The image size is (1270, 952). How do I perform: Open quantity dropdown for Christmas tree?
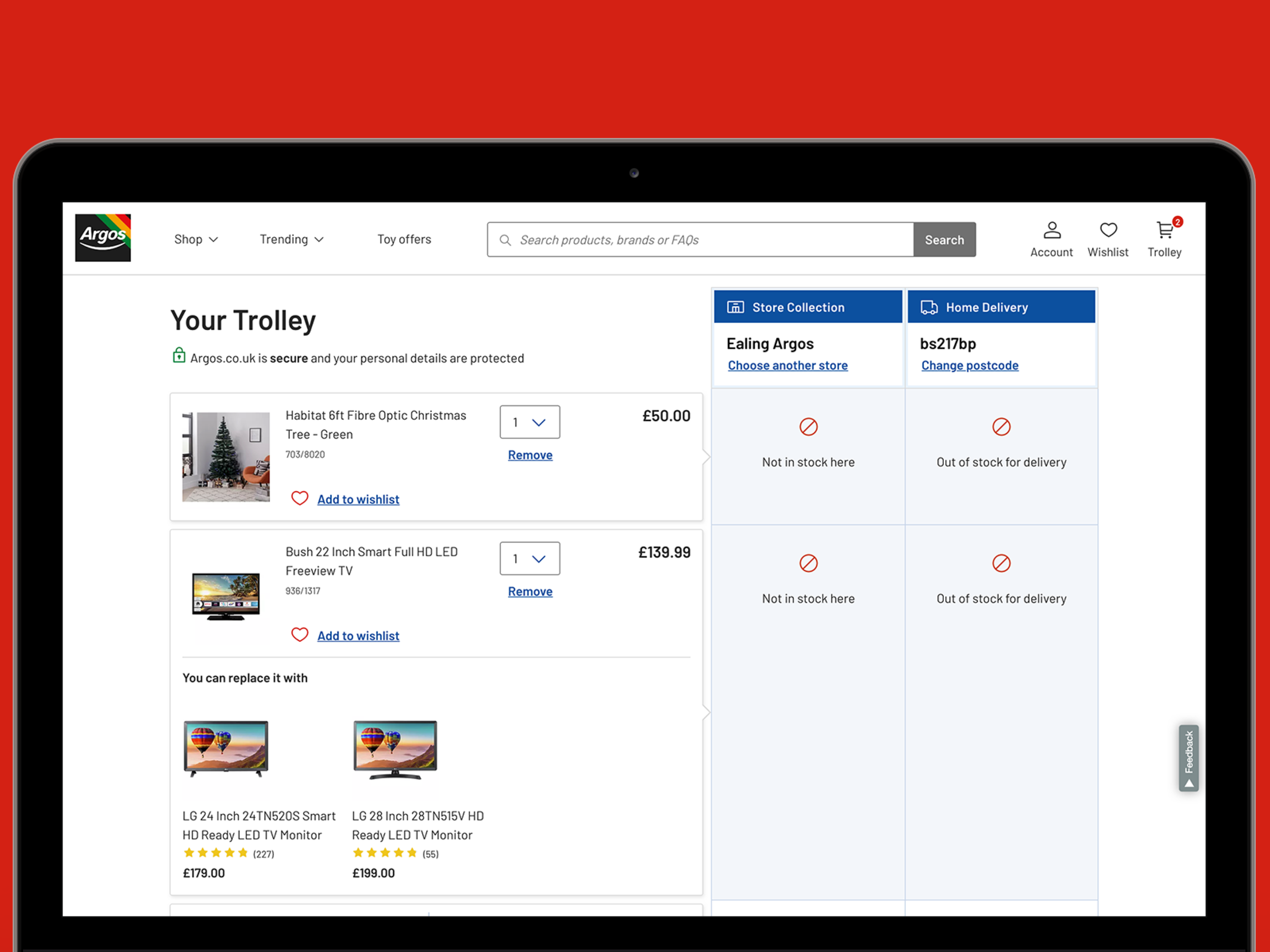click(x=530, y=422)
